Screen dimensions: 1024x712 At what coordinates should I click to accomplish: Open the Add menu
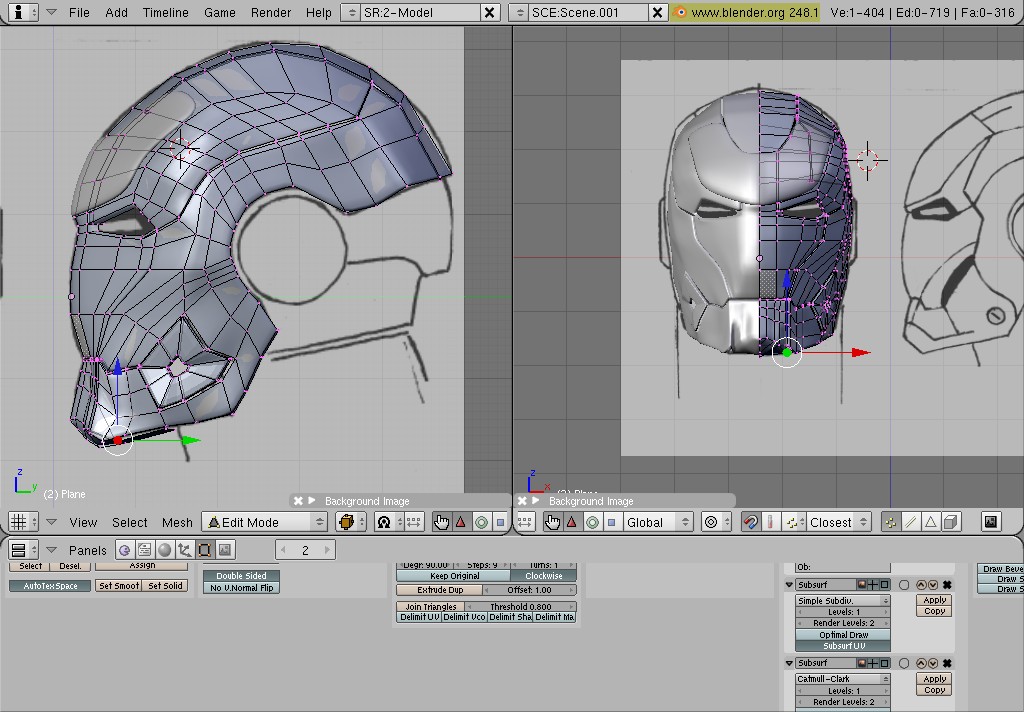pyautogui.click(x=116, y=12)
